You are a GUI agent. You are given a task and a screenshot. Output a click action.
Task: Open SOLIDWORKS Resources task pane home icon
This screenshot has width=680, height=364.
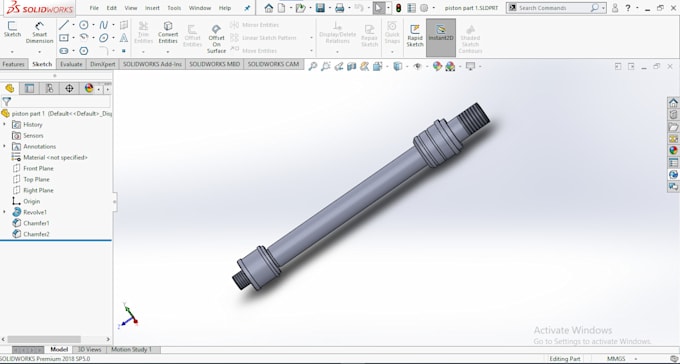tap(673, 103)
